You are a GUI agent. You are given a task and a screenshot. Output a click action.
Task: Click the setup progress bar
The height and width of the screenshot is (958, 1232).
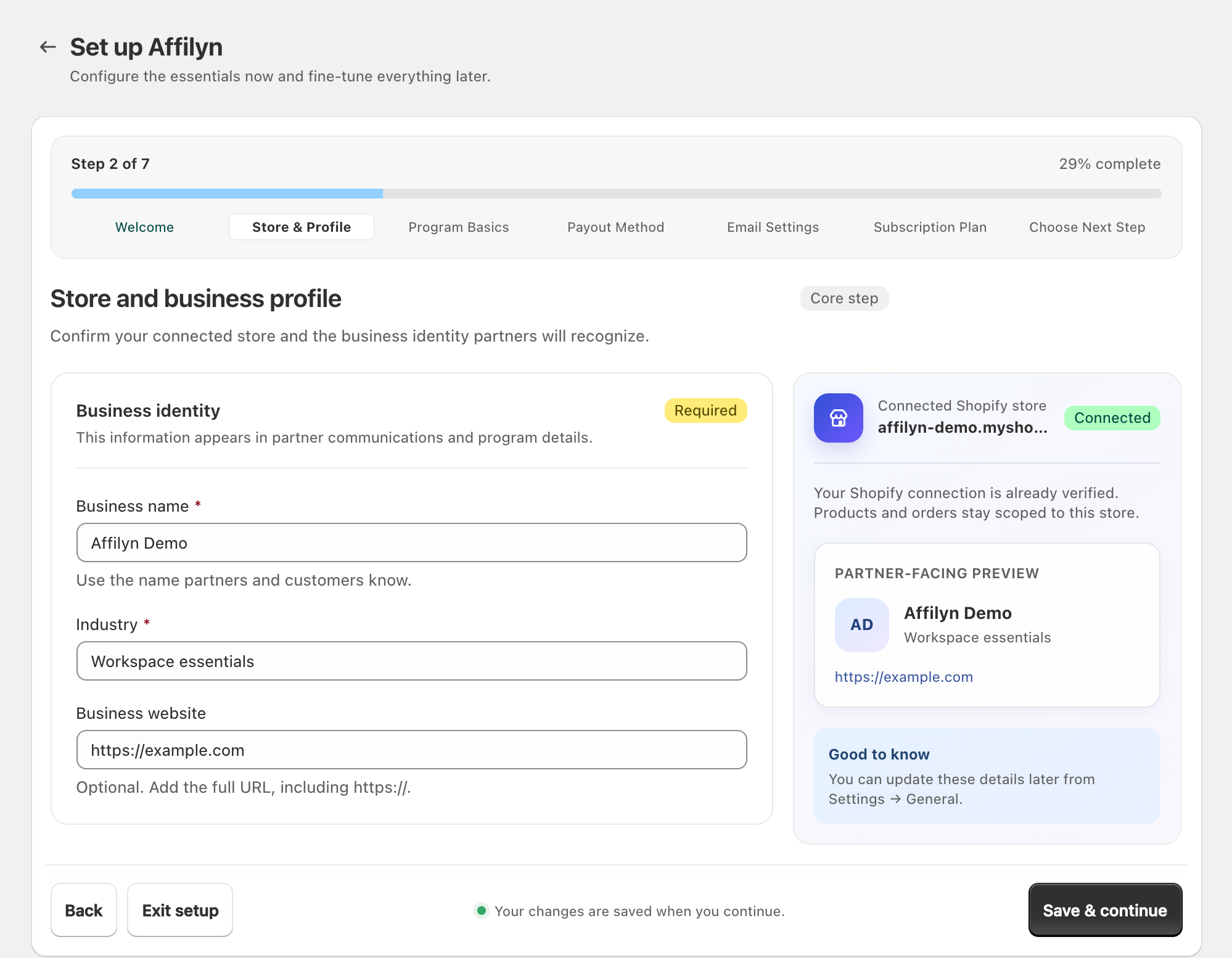617,194
